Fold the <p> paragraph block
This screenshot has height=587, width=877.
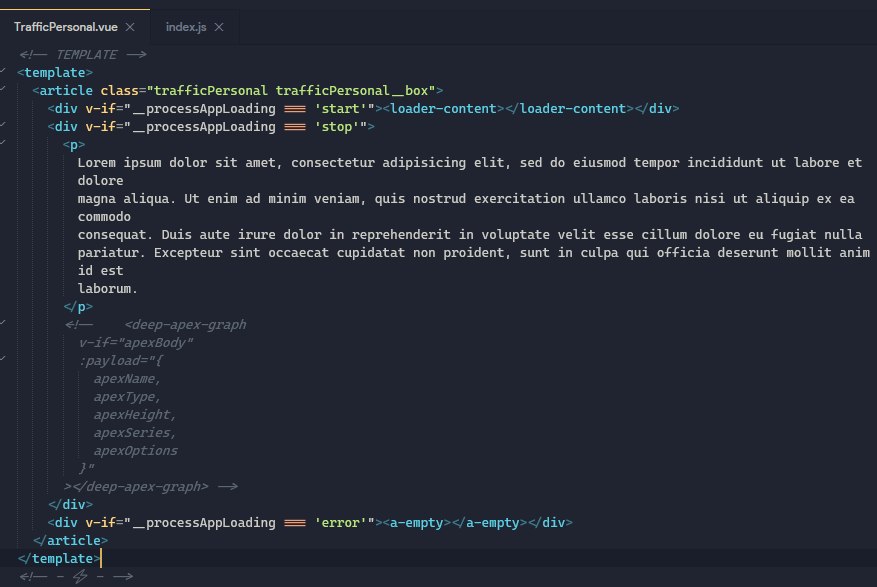click(x=3, y=143)
